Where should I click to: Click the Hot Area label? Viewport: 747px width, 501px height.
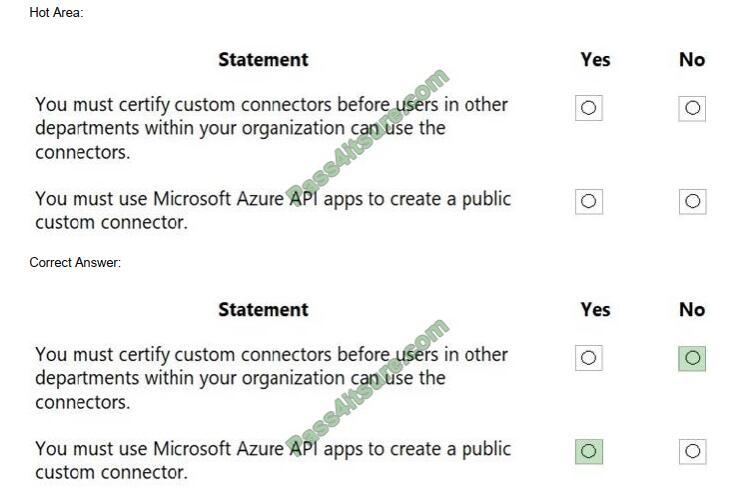pyautogui.click(x=56, y=12)
